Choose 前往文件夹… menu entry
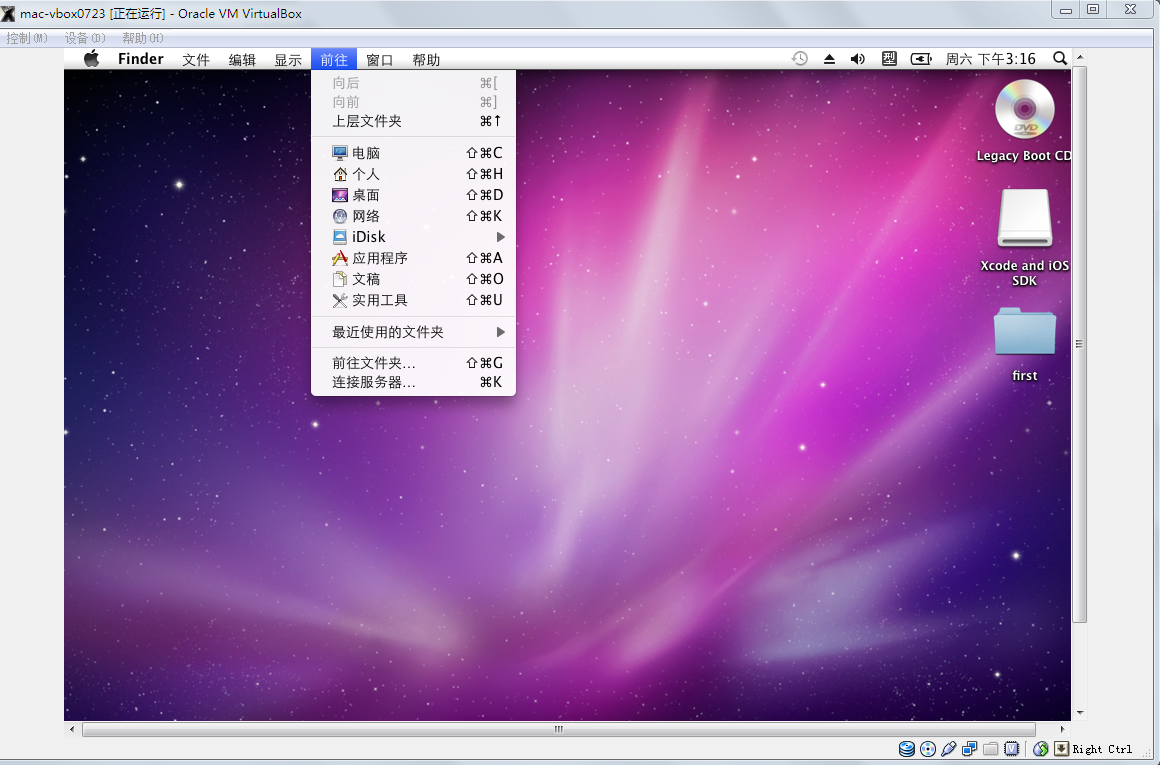This screenshot has width=1160, height=765. click(414, 363)
